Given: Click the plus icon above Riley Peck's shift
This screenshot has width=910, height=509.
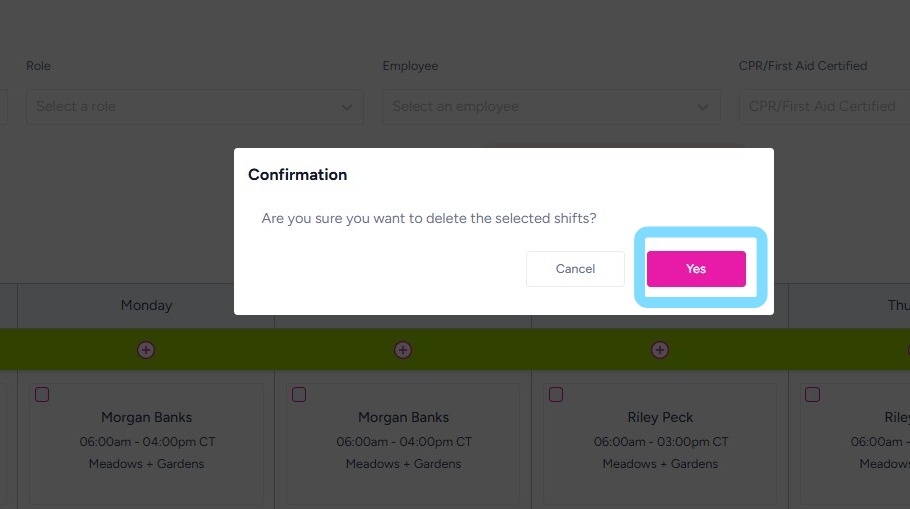Looking at the screenshot, I should [660, 350].
